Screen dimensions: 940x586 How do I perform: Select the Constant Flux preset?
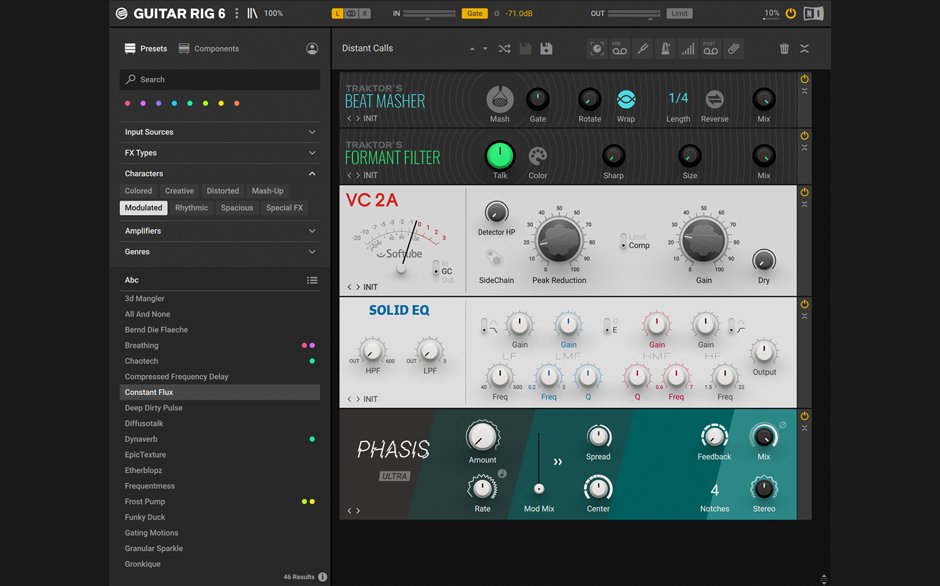coord(220,392)
